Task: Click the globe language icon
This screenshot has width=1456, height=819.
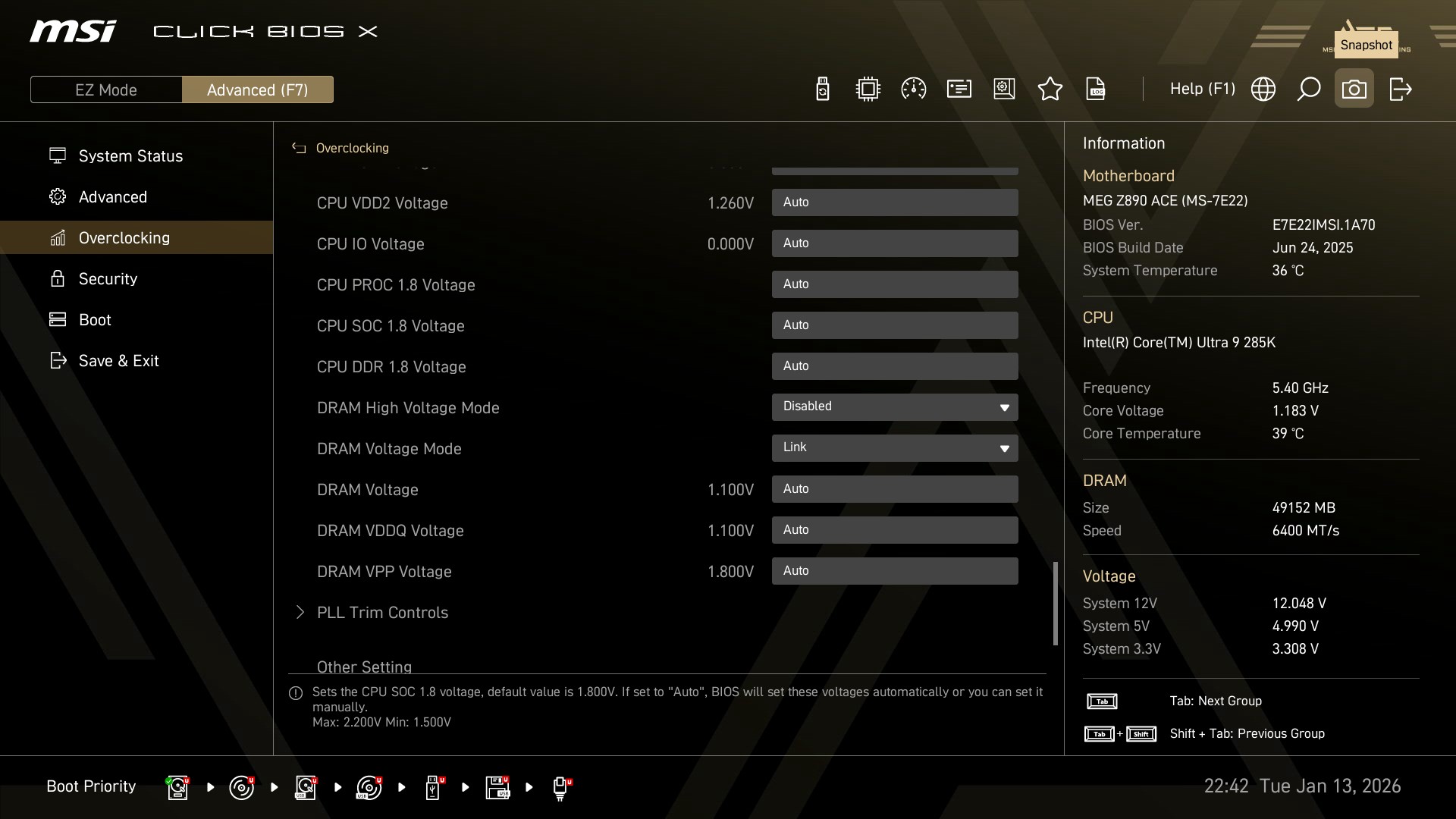Action: click(x=1263, y=89)
